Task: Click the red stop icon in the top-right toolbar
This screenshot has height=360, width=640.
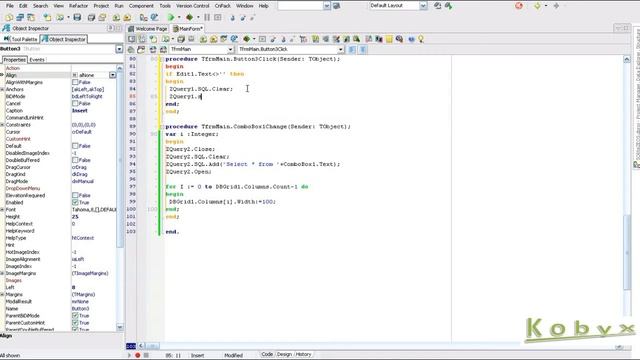Action: (x=519, y=6)
